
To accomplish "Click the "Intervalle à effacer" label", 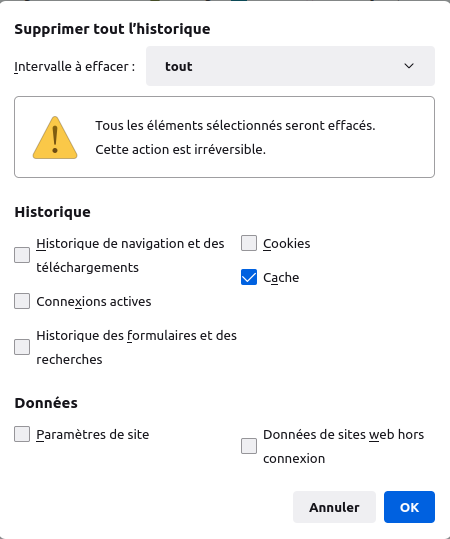I will 75,66.
